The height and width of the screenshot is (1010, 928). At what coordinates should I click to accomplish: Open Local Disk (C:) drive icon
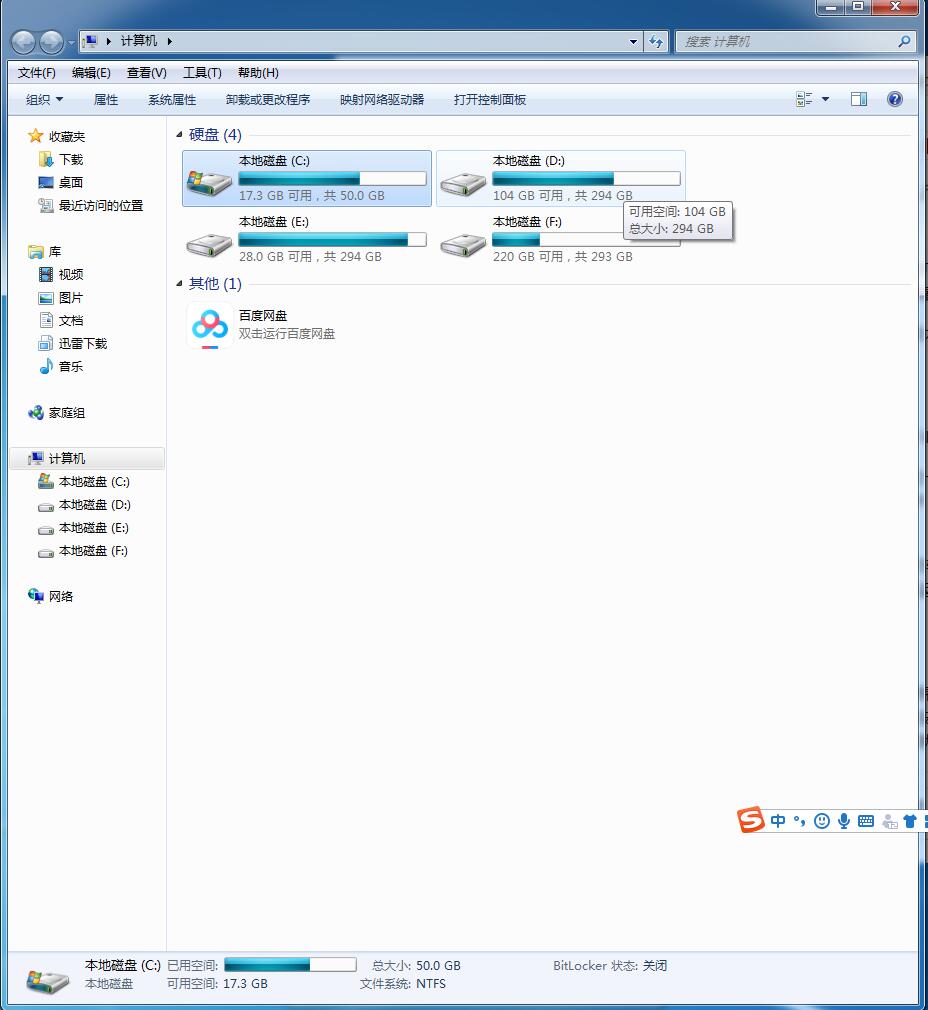point(209,182)
